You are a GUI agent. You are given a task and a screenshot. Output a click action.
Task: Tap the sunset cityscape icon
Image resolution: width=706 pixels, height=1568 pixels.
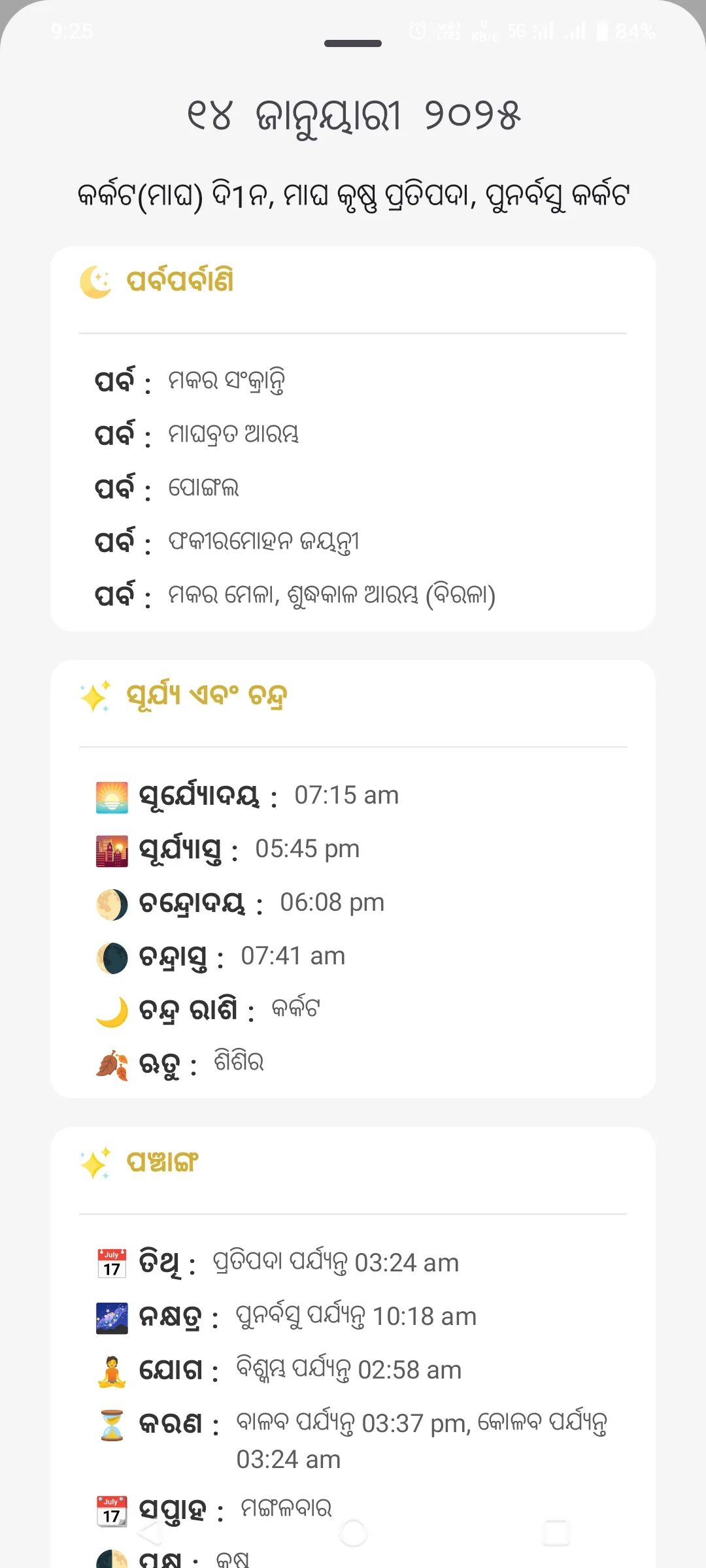click(112, 851)
